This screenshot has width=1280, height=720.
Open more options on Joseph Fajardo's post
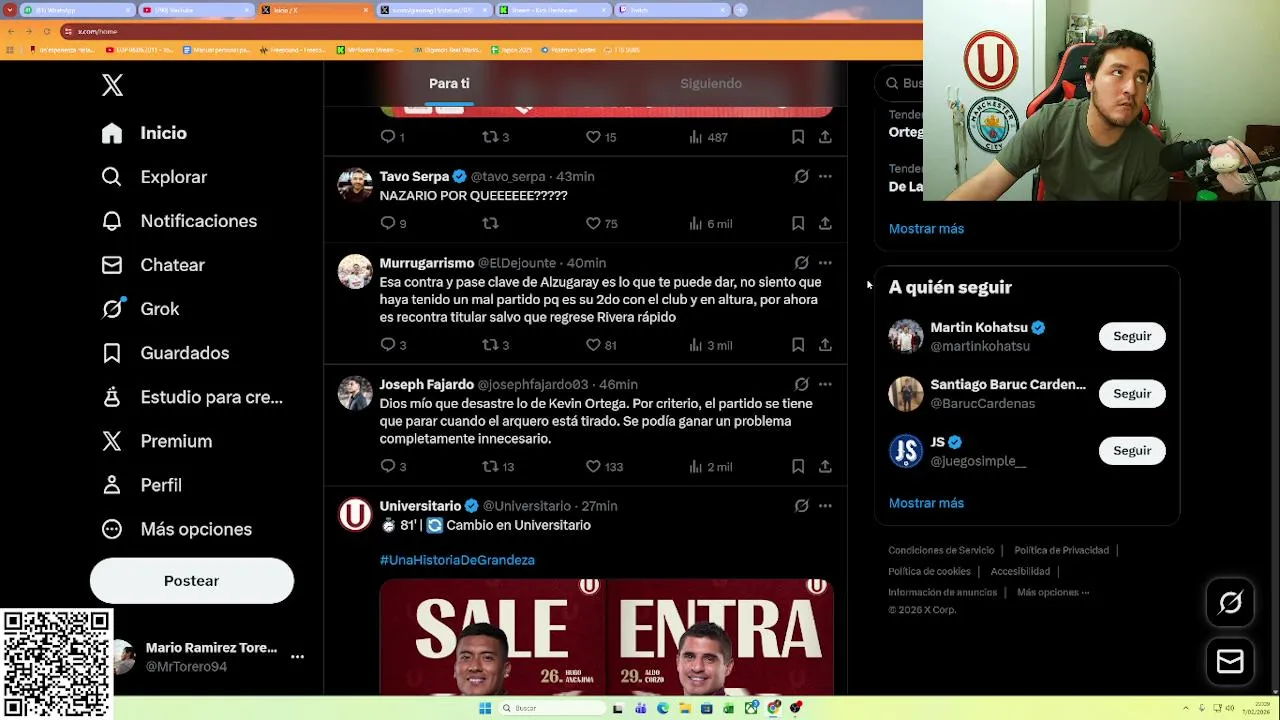click(x=825, y=384)
